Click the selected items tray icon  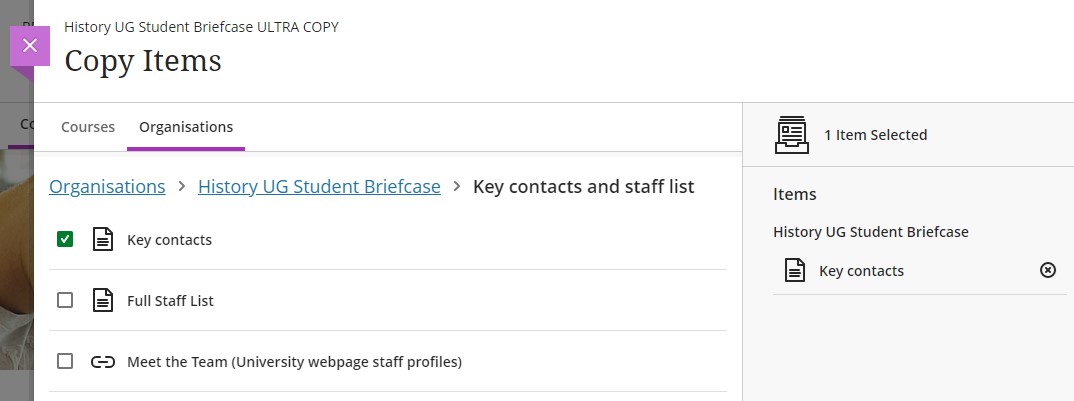coord(792,134)
